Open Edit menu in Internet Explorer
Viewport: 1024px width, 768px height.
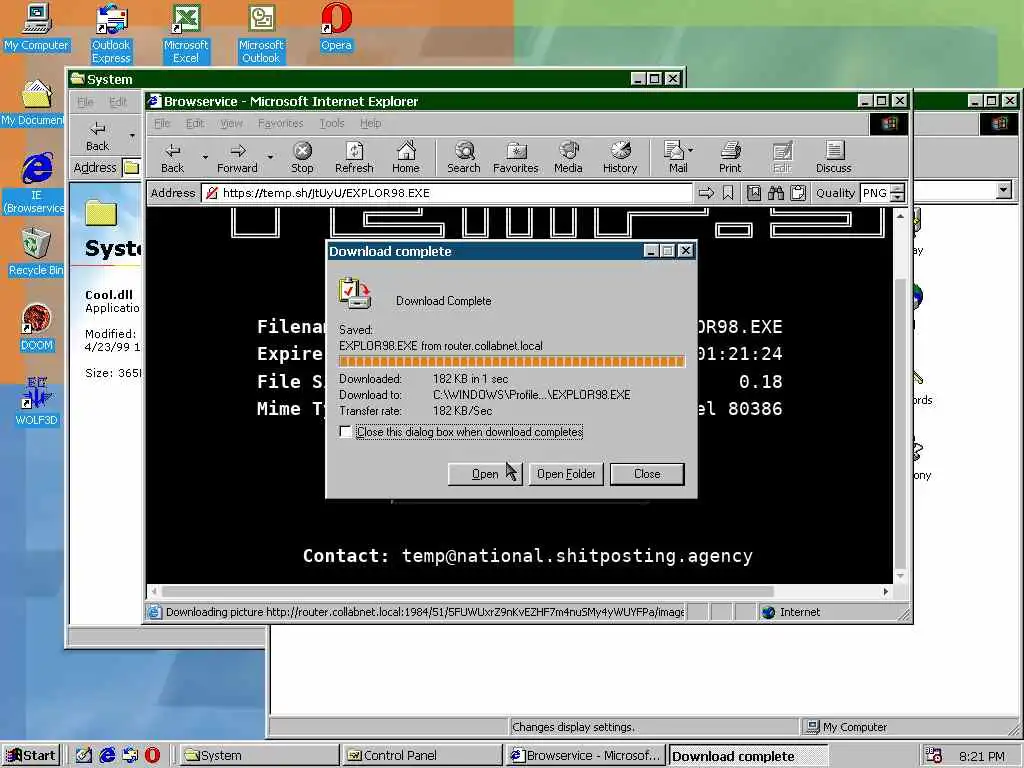tap(195, 123)
